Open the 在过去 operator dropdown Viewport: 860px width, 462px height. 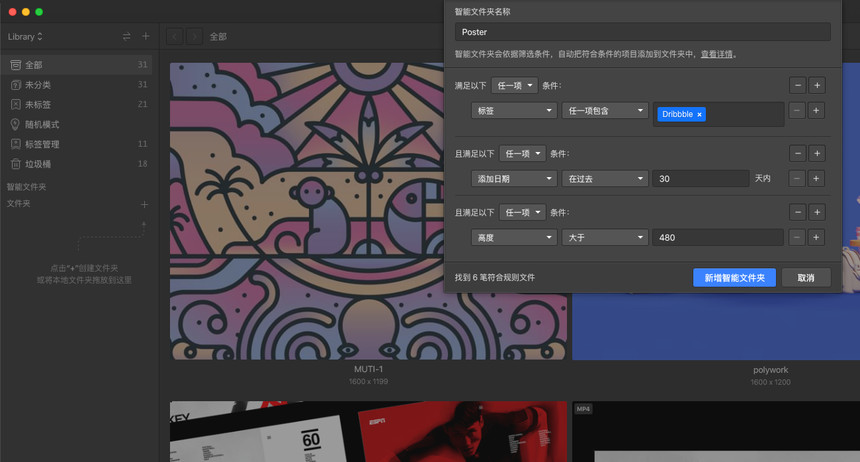(x=605, y=179)
